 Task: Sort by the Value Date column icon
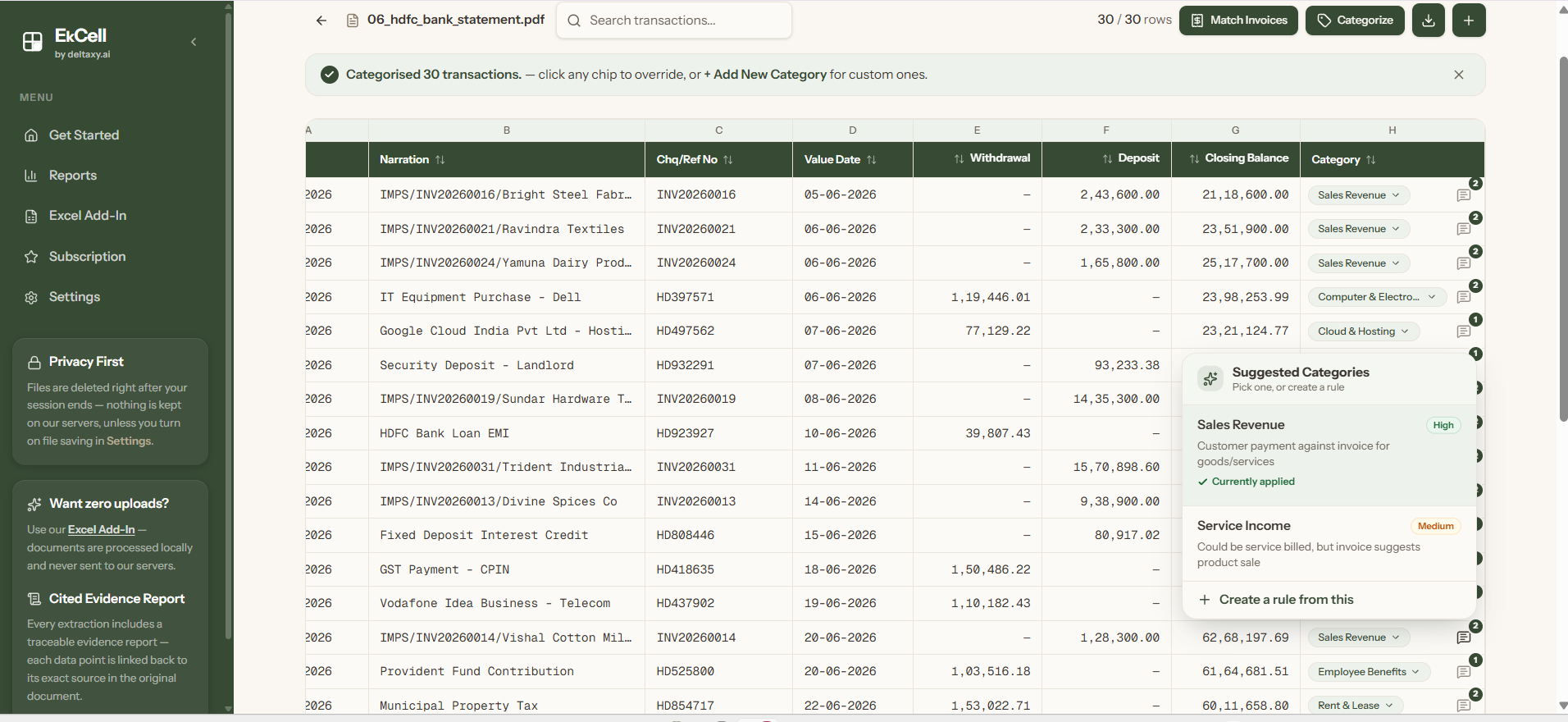coord(872,160)
